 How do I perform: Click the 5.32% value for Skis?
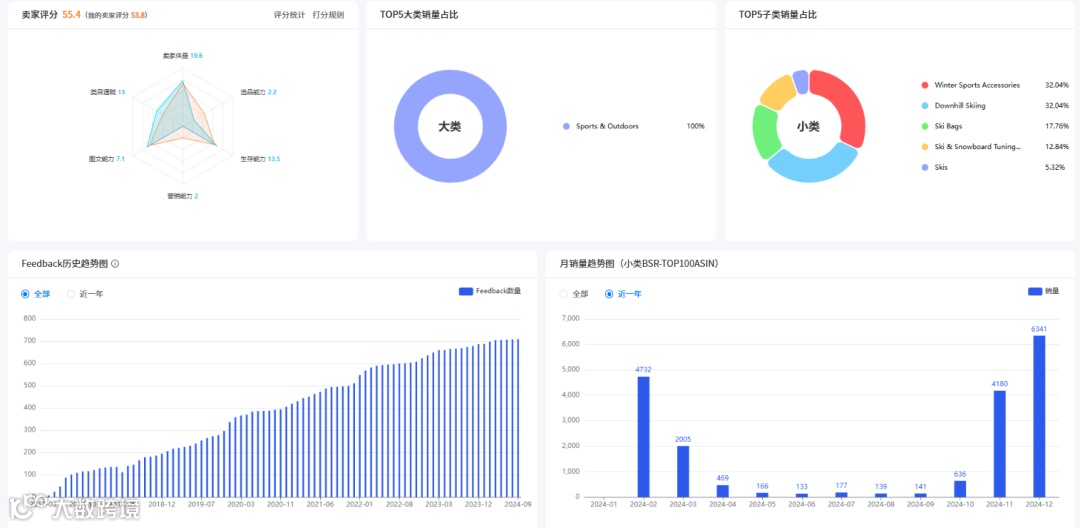tap(1057, 167)
